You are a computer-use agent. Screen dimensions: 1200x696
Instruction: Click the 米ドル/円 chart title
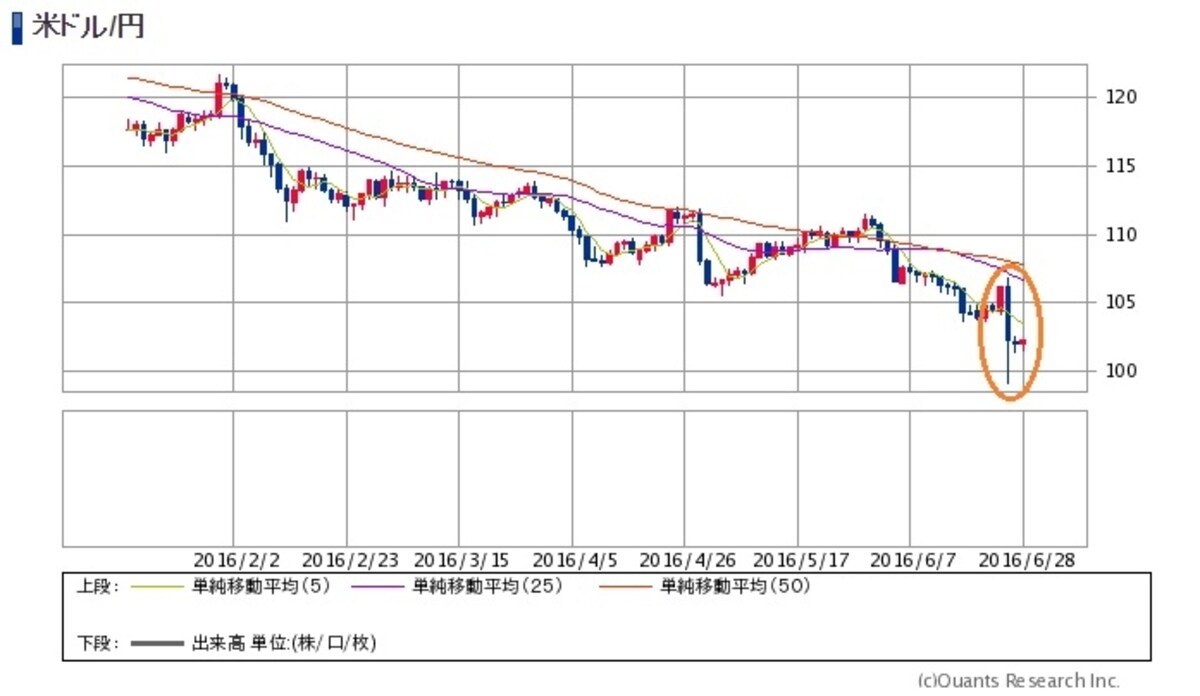(87, 27)
